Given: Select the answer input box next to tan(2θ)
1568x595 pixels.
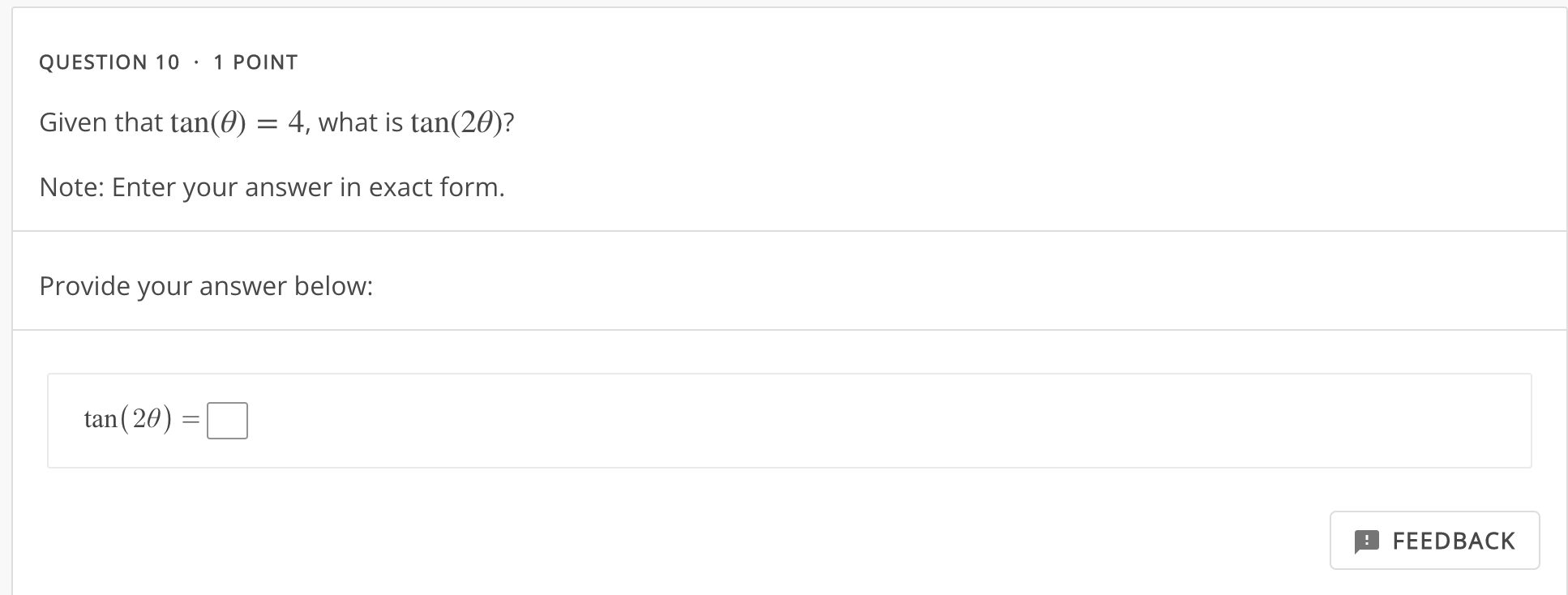Looking at the screenshot, I should [x=228, y=420].
